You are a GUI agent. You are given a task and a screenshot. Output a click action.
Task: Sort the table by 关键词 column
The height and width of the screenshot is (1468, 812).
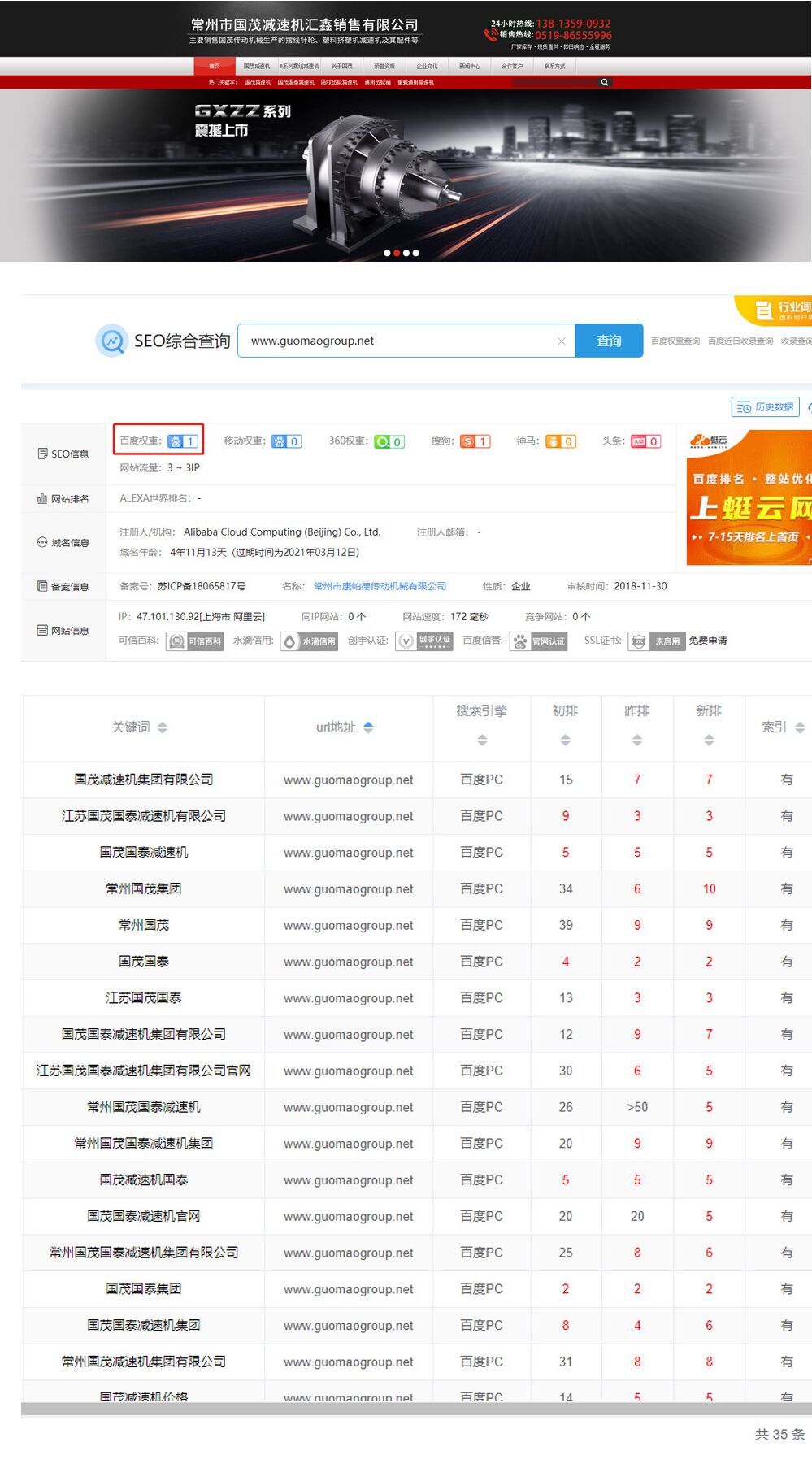[x=163, y=727]
